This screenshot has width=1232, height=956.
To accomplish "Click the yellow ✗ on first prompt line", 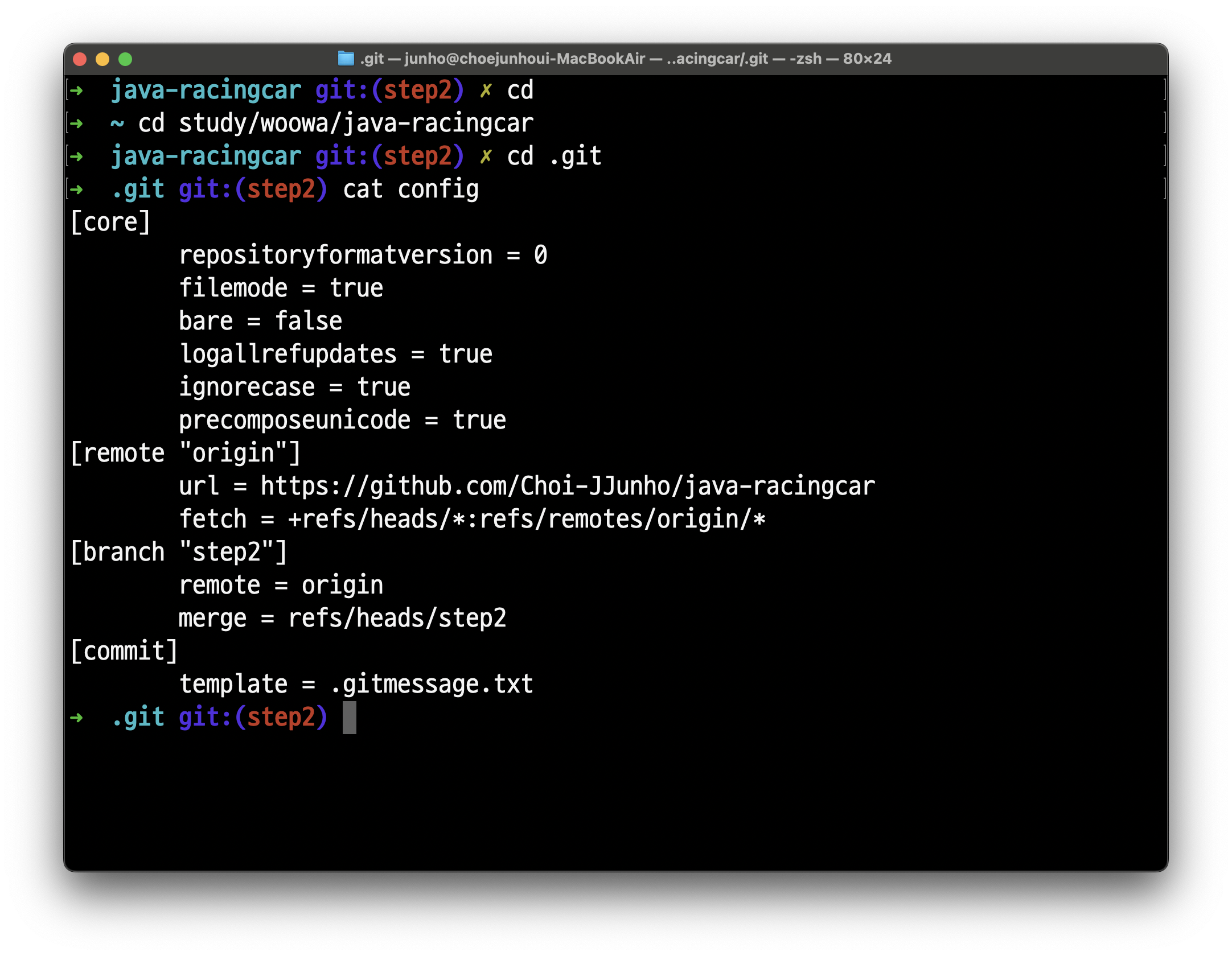I will (486, 90).
